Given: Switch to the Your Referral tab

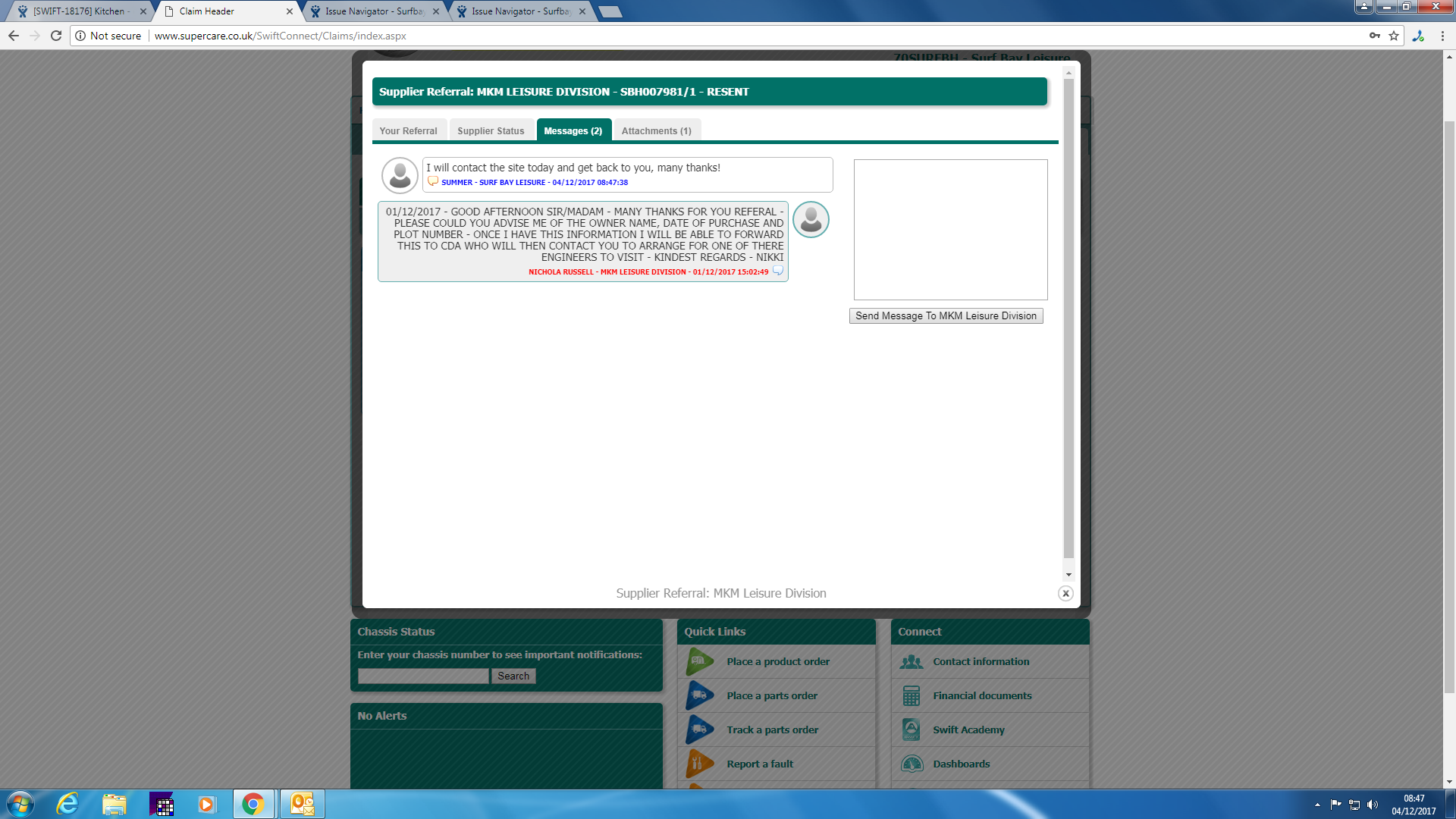Looking at the screenshot, I should pyautogui.click(x=408, y=130).
